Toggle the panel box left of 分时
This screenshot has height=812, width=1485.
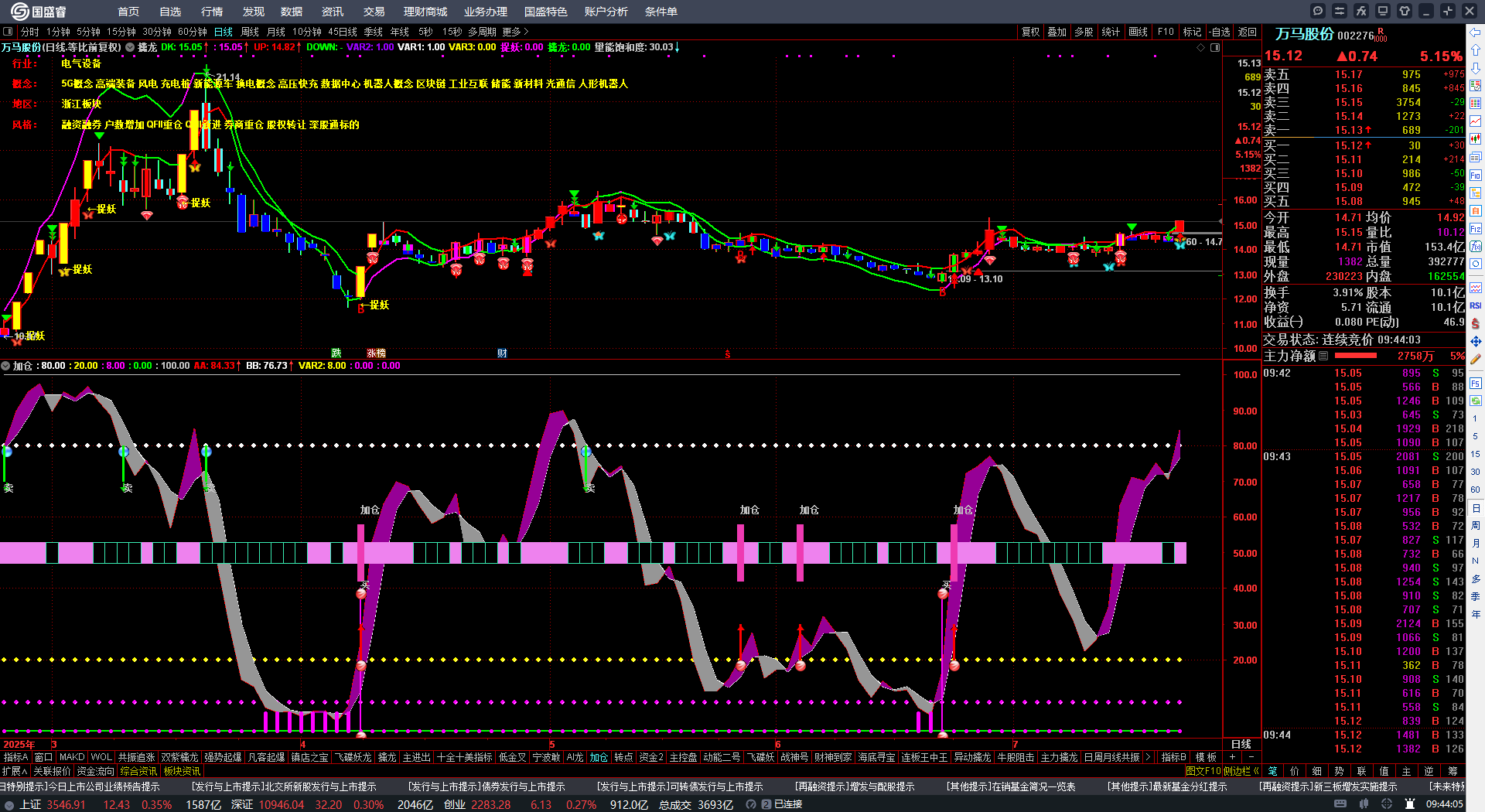click(x=9, y=32)
